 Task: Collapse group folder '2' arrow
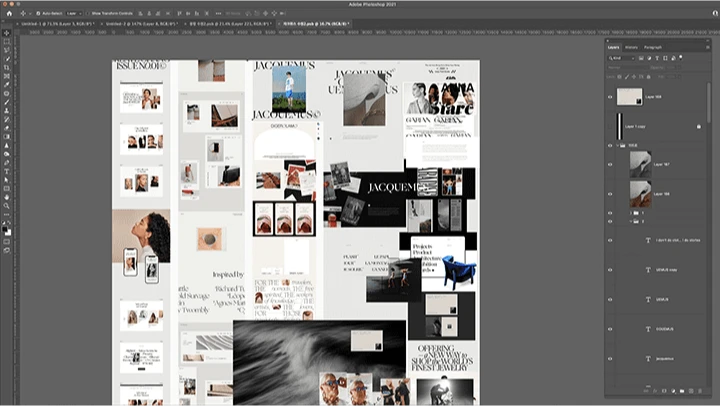[x=630, y=221]
